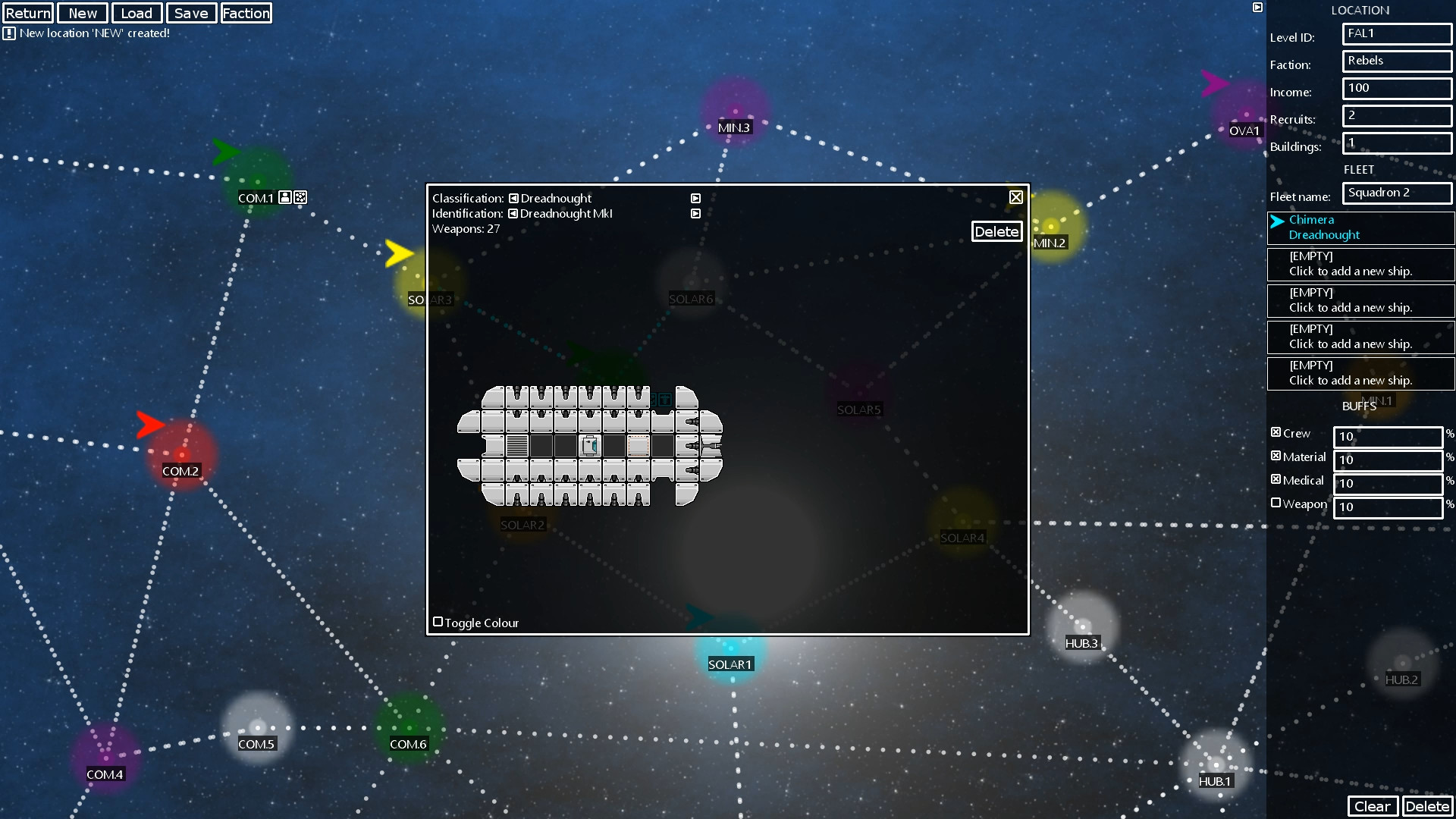Expand the Identification dropdown selector
This screenshot has width=1456, height=819.
pos(697,213)
